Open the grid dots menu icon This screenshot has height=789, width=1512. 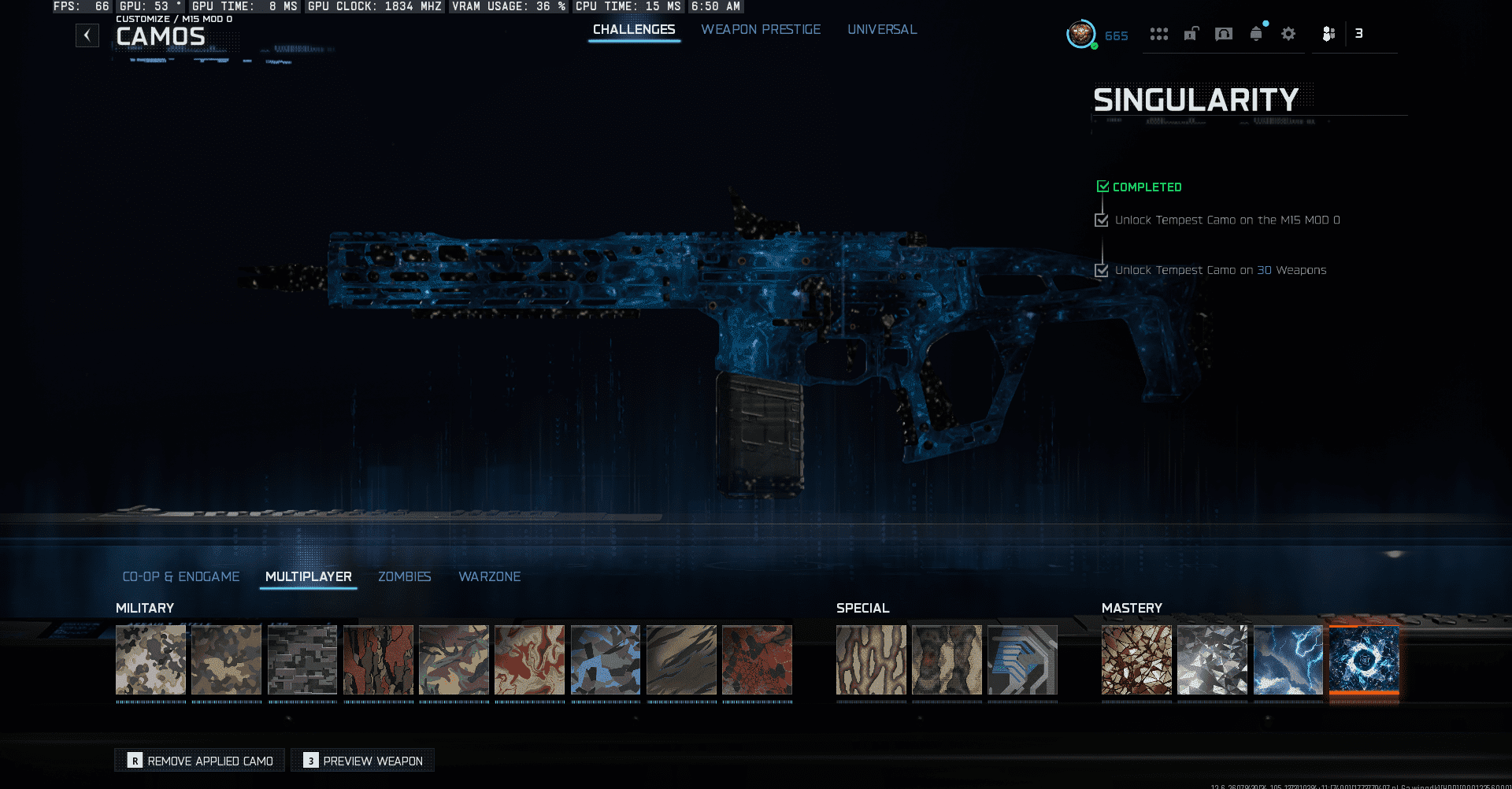pos(1158,34)
